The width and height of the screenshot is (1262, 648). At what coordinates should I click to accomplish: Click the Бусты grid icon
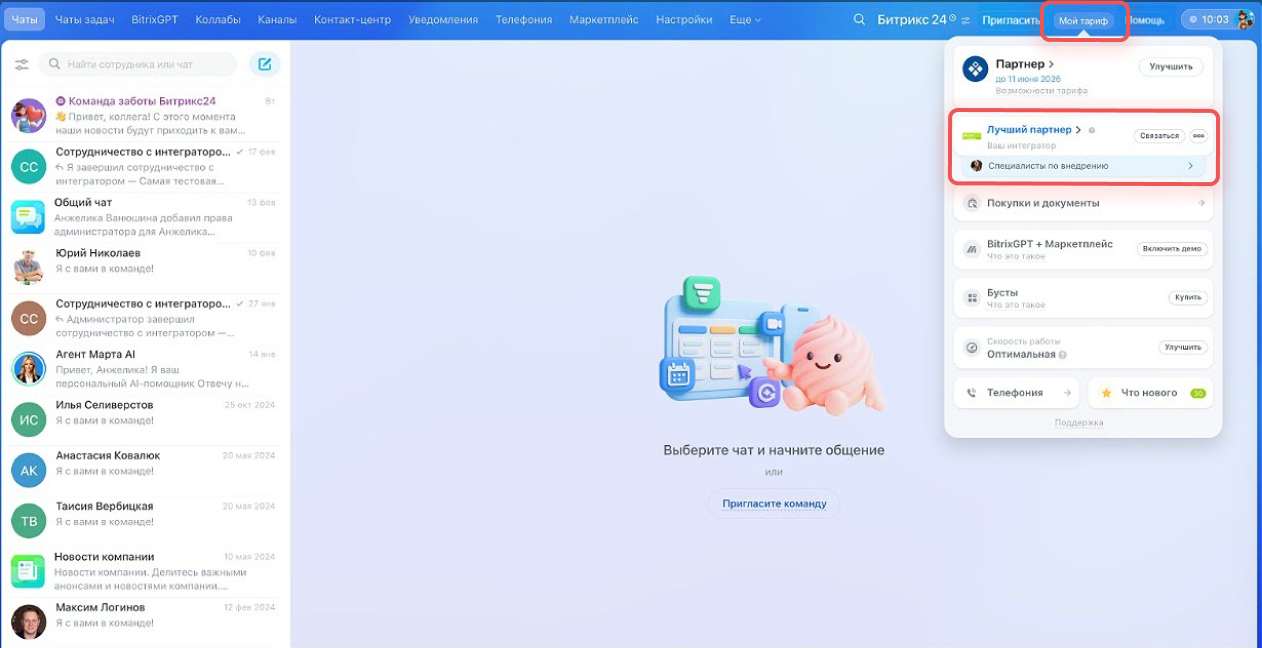(x=971, y=298)
